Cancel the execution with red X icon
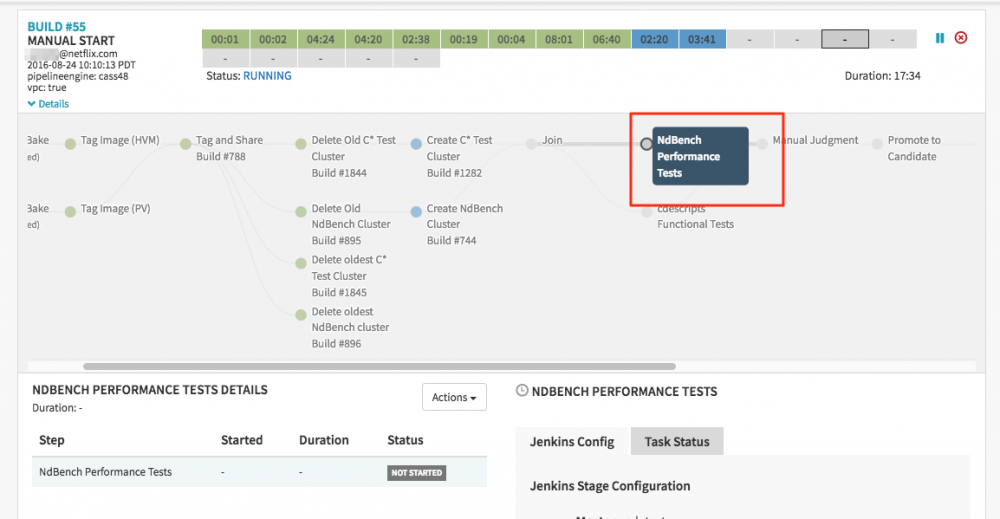 tap(961, 38)
